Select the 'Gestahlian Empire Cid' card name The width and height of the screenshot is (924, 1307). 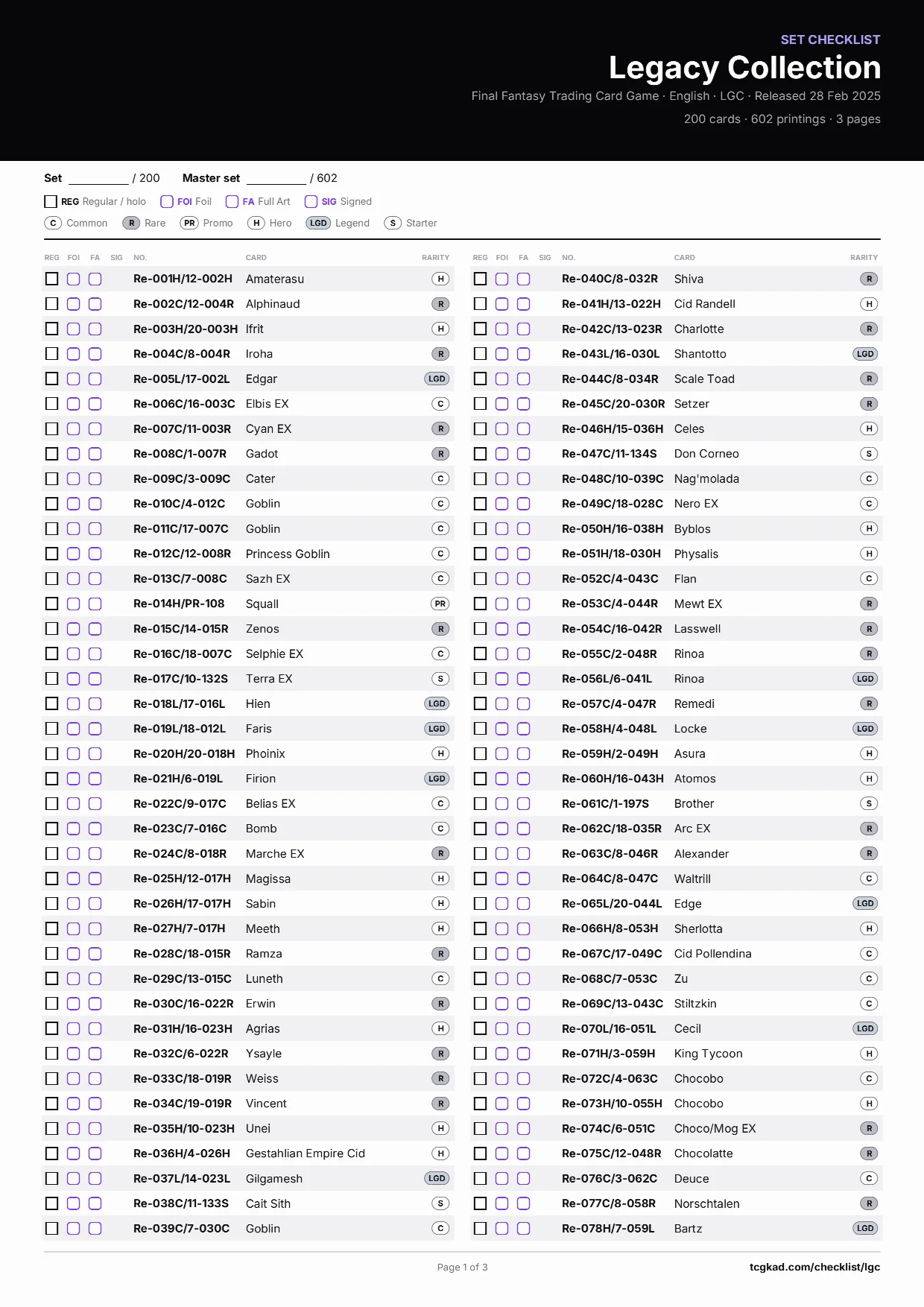point(306,1153)
